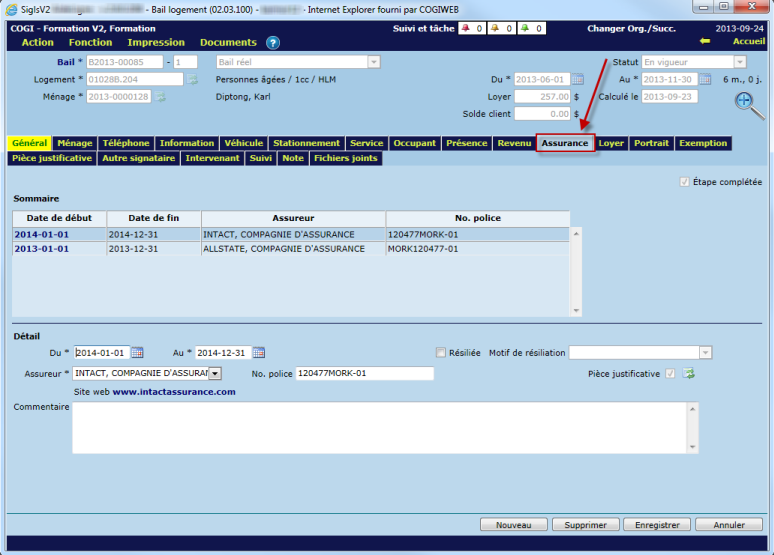The image size is (774, 555).
Task: Click the yellow back arrow near Accueil
Action: [x=705, y=42]
